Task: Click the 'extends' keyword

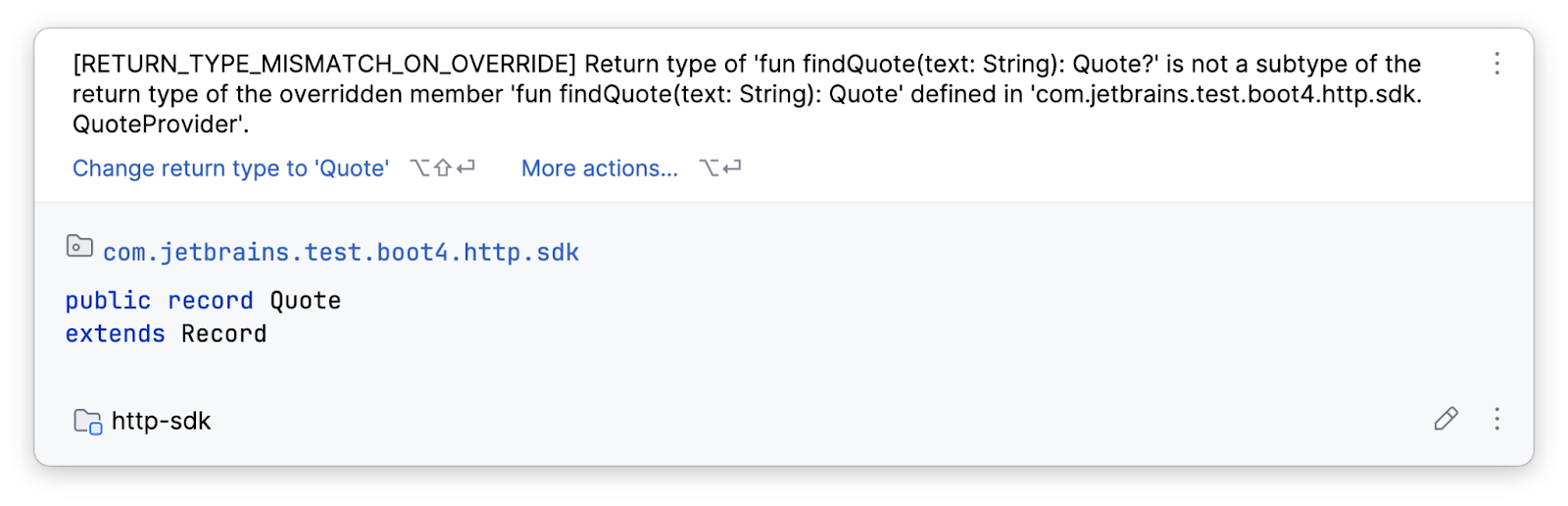Action: point(115,334)
